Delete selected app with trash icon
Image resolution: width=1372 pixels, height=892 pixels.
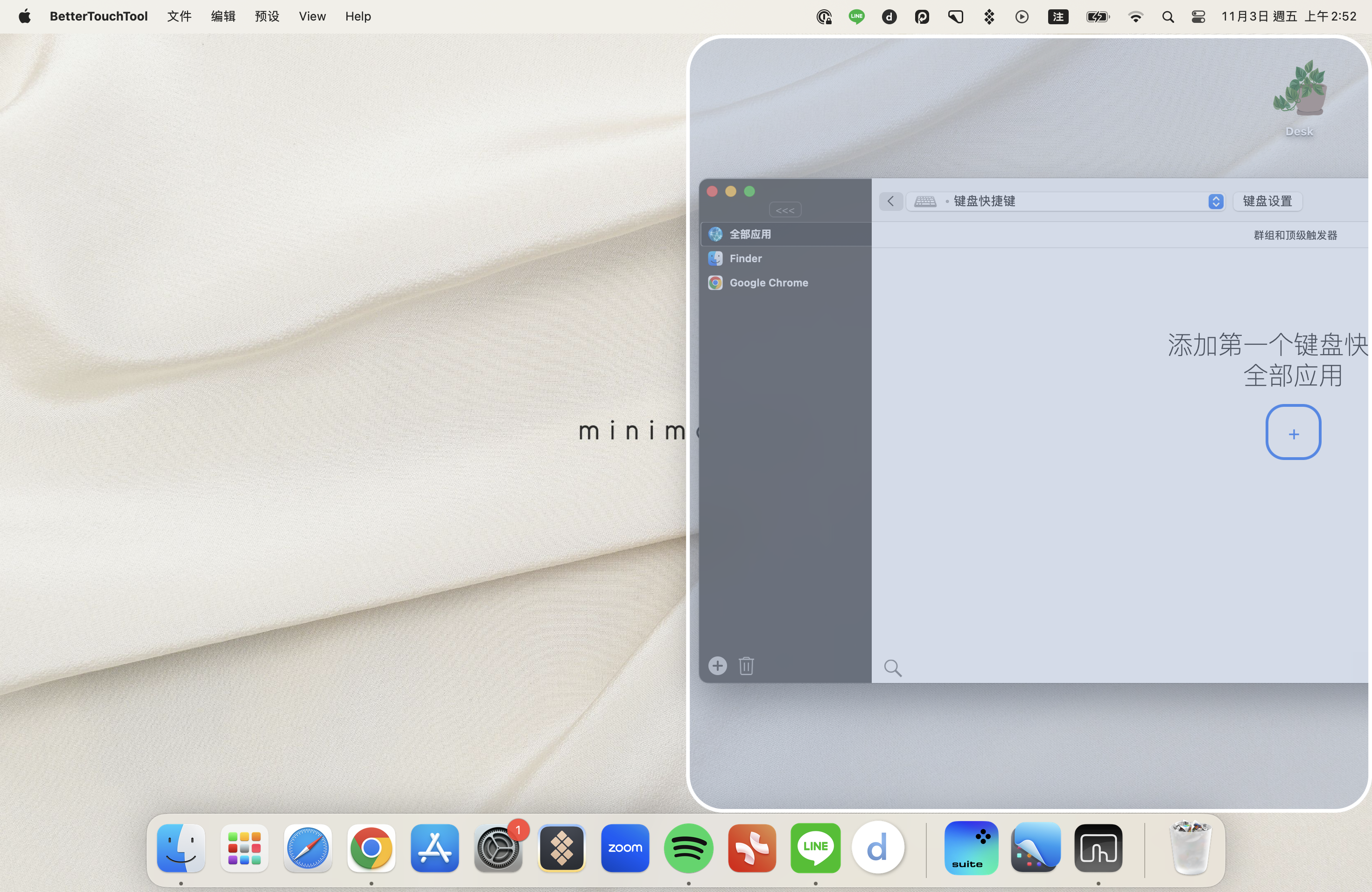pos(746,666)
